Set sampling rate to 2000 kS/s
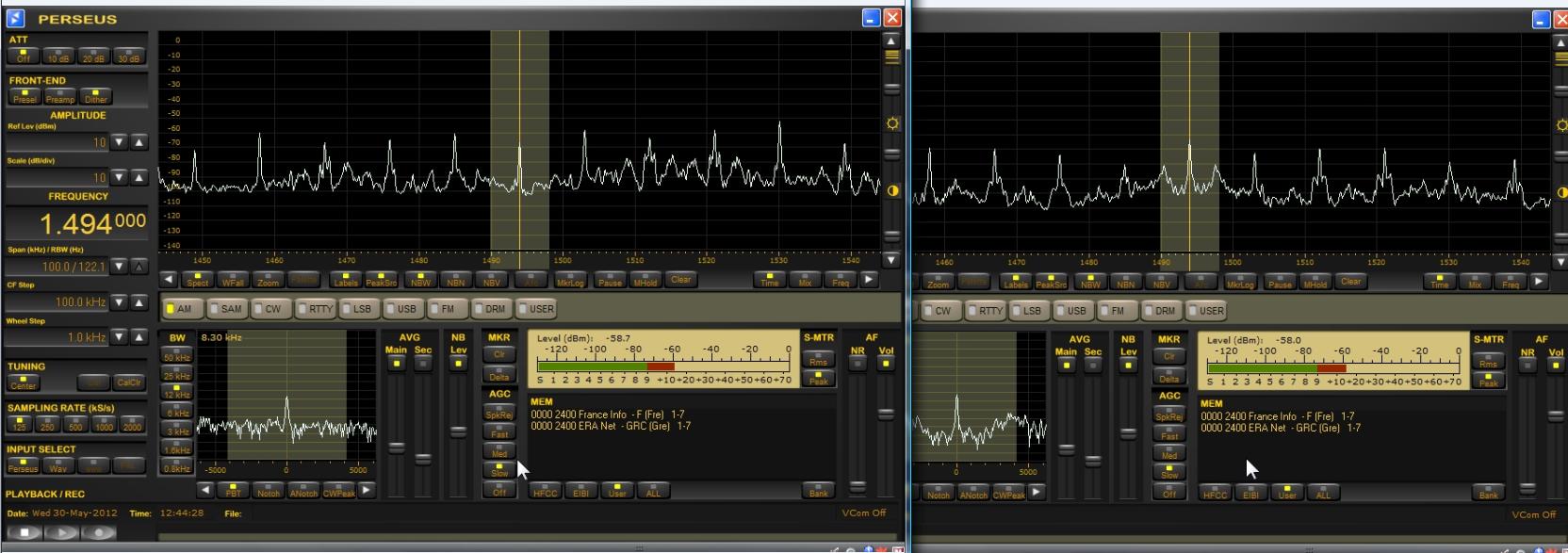 (x=132, y=425)
